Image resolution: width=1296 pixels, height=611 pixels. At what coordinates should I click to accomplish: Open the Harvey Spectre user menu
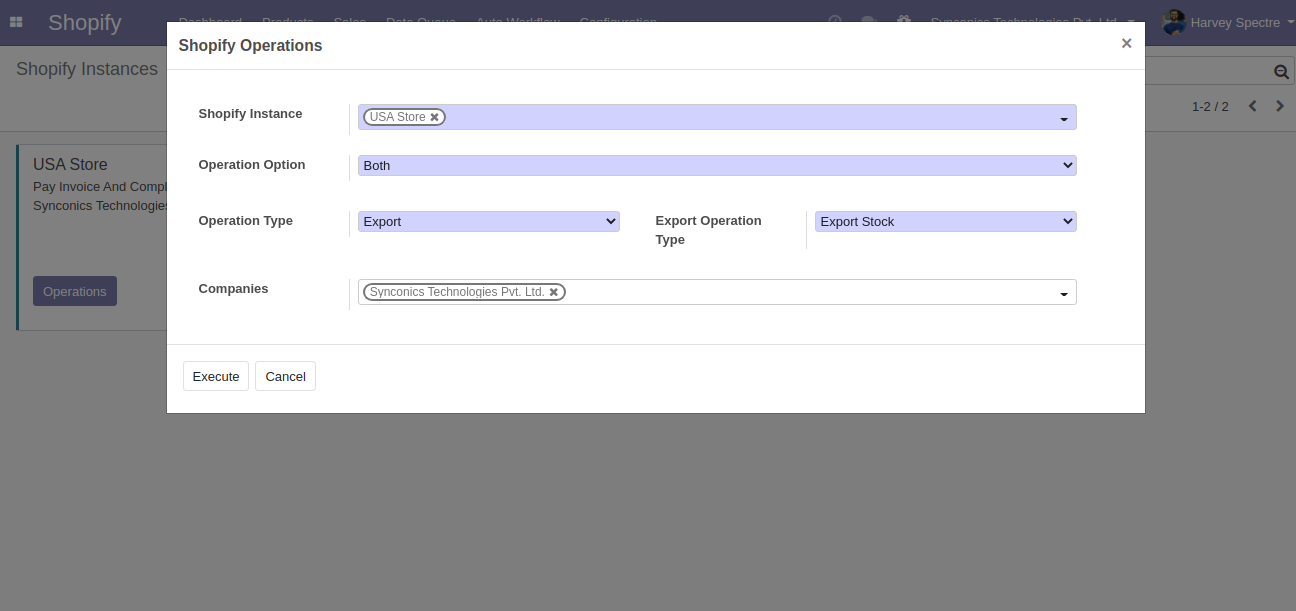(x=1222, y=22)
